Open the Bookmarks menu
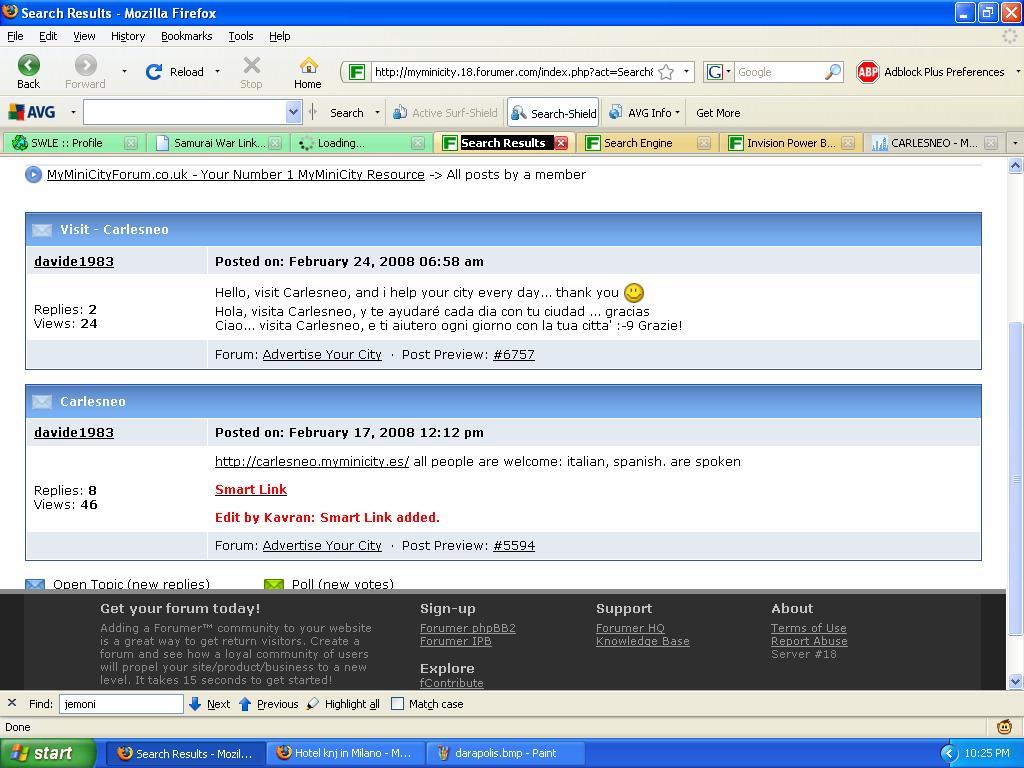 click(x=186, y=36)
